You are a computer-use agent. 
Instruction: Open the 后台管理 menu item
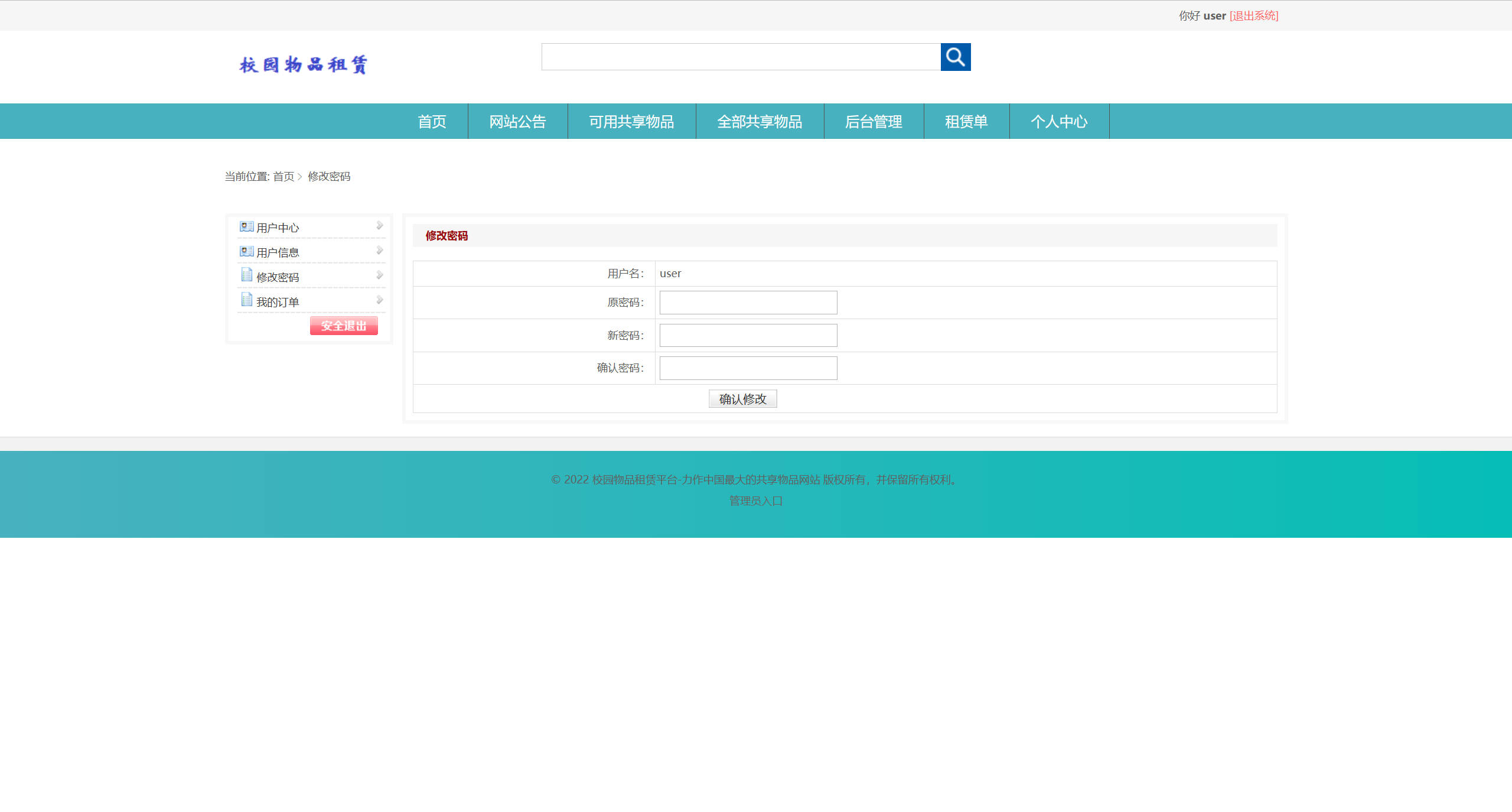click(x=874, y=121)
